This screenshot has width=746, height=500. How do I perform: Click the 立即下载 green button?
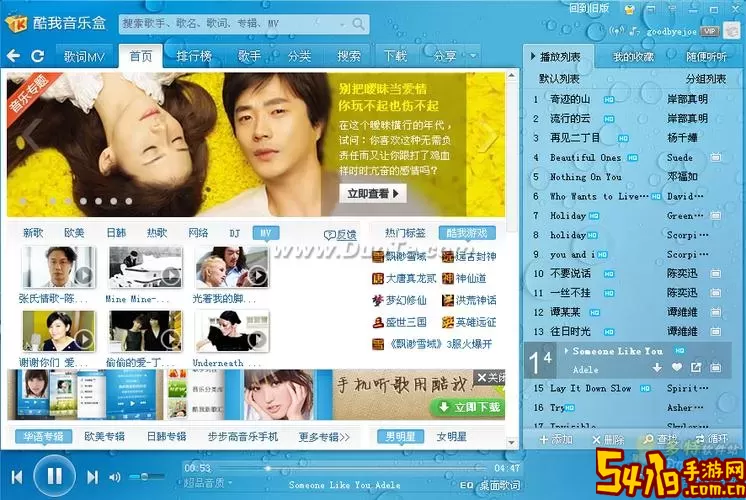[x=468, y=407]
